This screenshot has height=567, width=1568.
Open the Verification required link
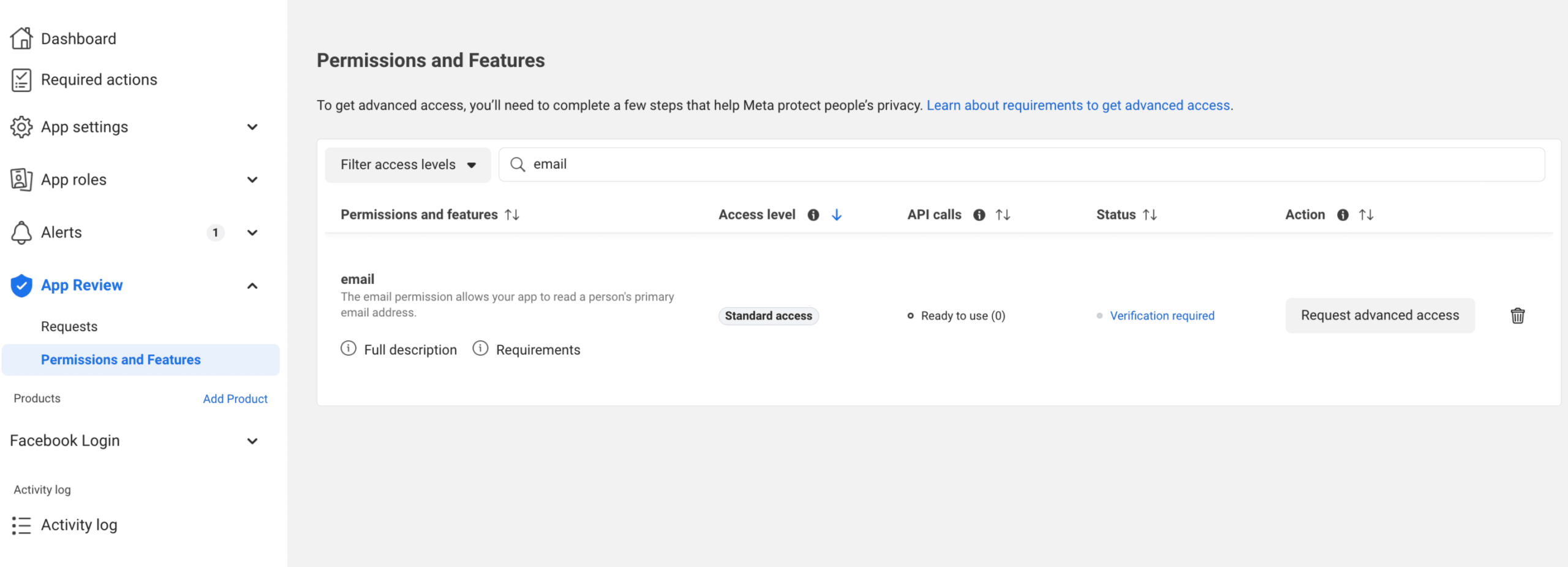1162,316
